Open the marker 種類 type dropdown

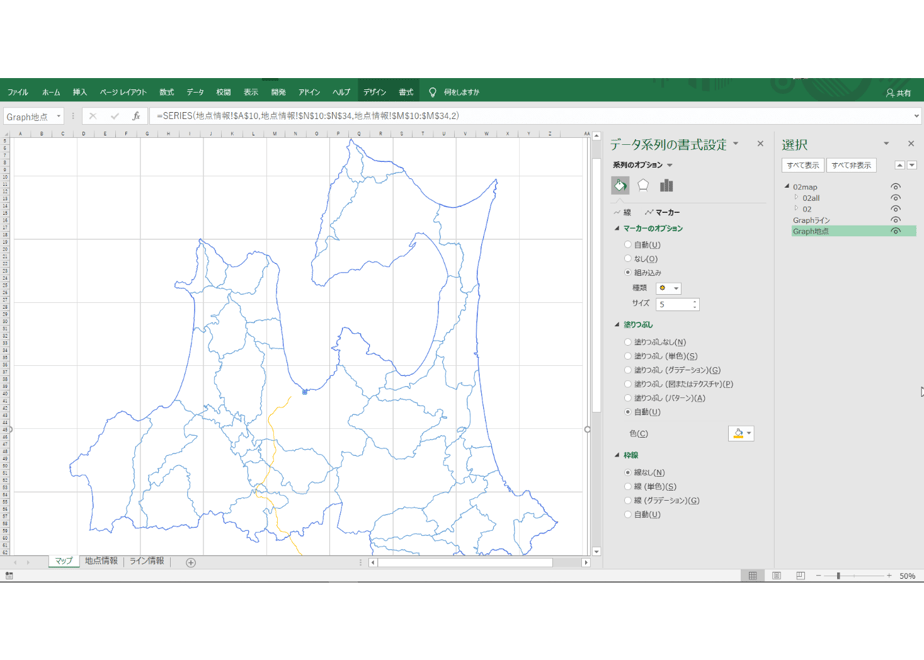coord(669,288)
